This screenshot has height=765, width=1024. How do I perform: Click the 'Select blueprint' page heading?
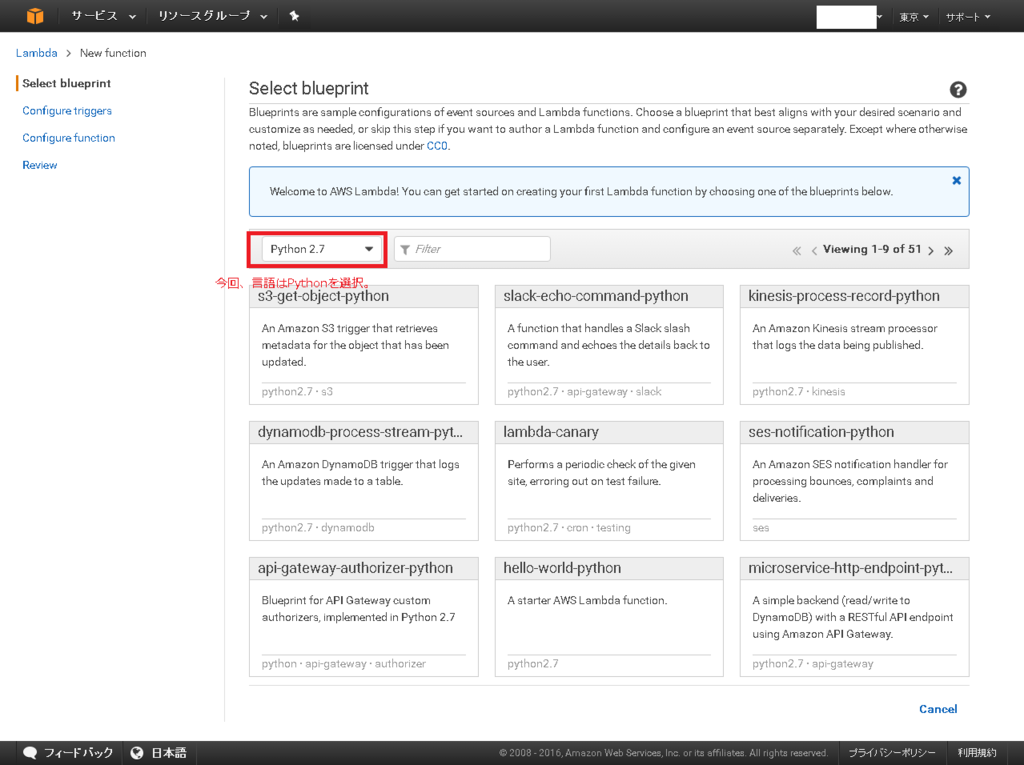point(309,88)
